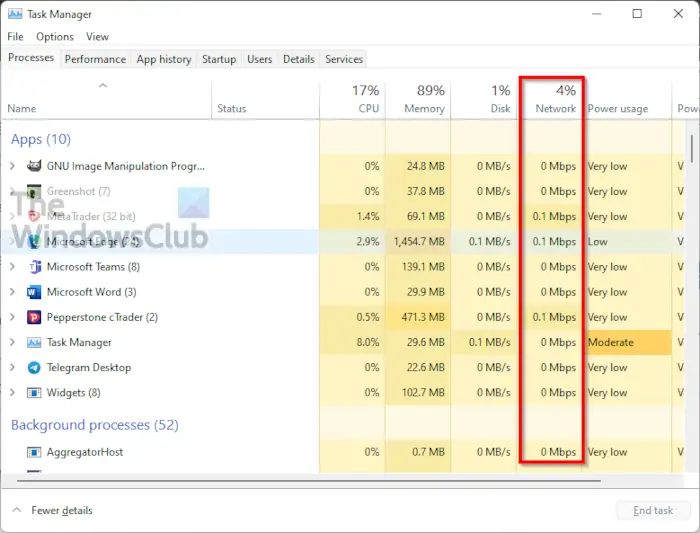Switch to the Details tab

point(299,59)
